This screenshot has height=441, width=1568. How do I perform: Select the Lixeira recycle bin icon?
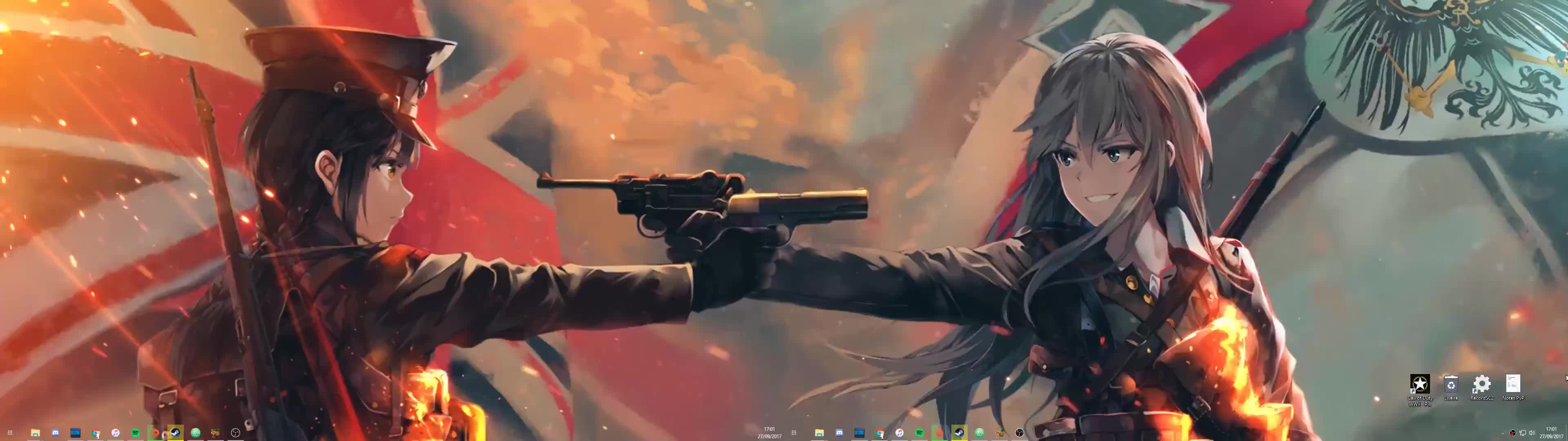(x=1451, y=388)
